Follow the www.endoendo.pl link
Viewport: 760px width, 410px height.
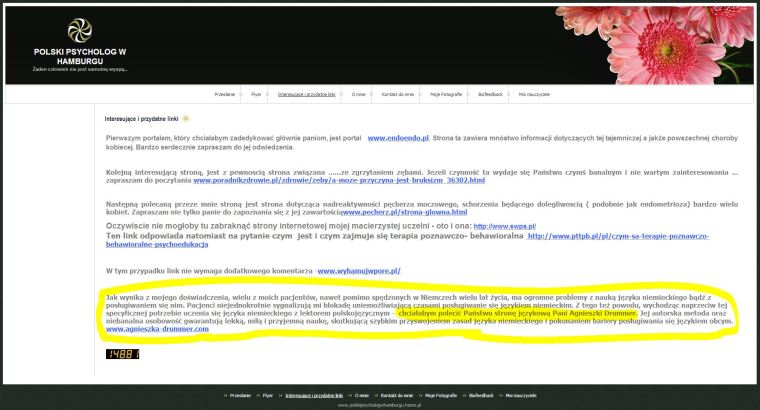coord(400,138)
